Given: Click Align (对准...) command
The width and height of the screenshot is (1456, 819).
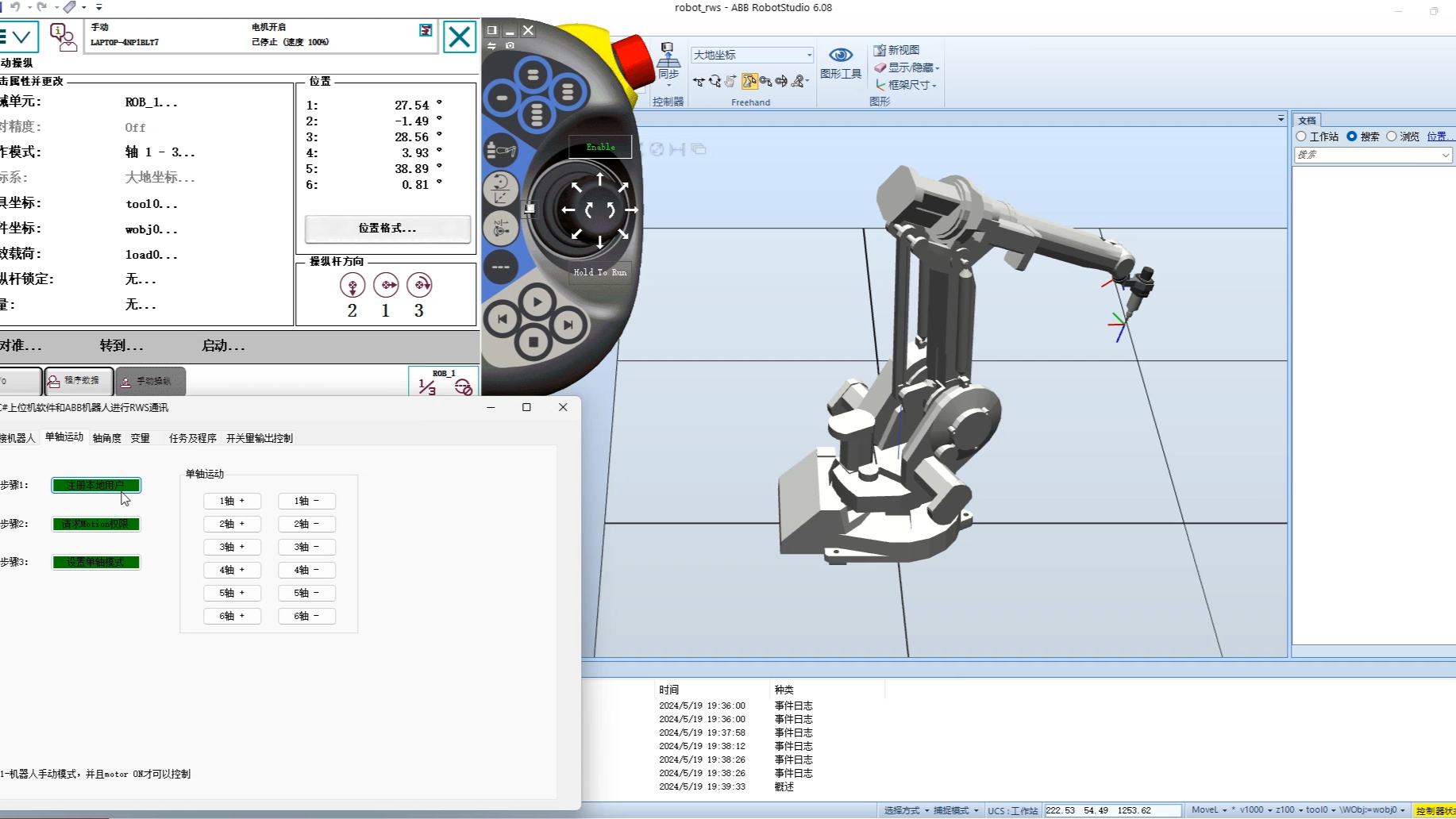Looking at the screenshot, I should coord(21,346).
